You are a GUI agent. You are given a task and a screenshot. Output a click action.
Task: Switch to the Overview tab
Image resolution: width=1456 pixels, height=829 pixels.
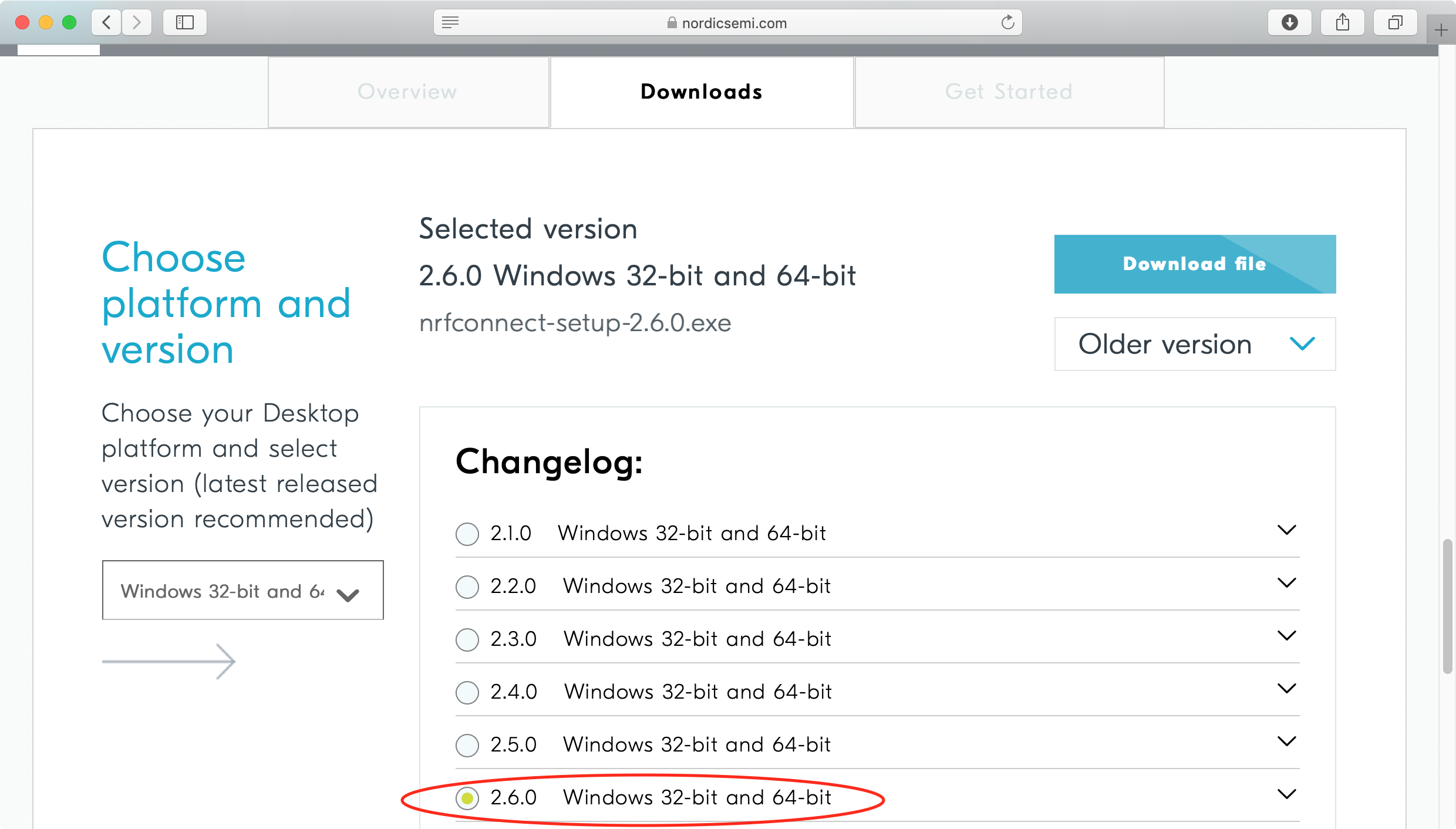(x=408, y=92)
